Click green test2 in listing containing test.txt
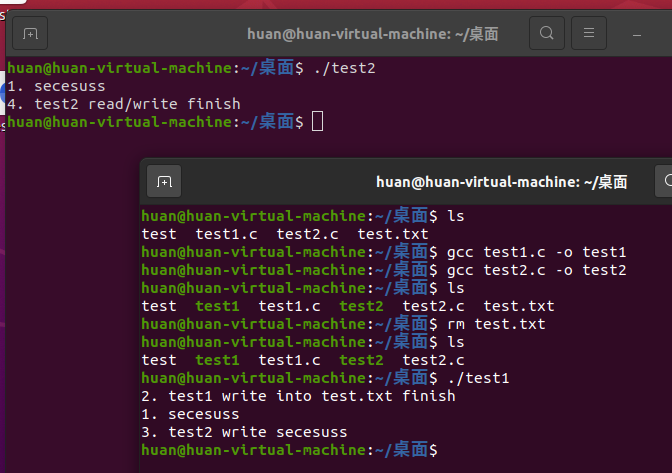 tap(361, 306)
